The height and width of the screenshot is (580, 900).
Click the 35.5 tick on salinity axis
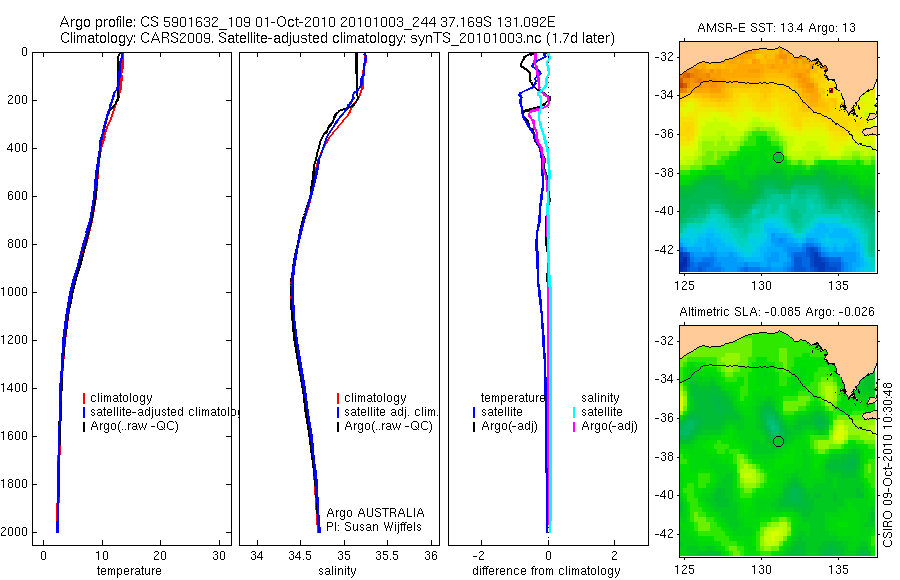tap(387, 556)
